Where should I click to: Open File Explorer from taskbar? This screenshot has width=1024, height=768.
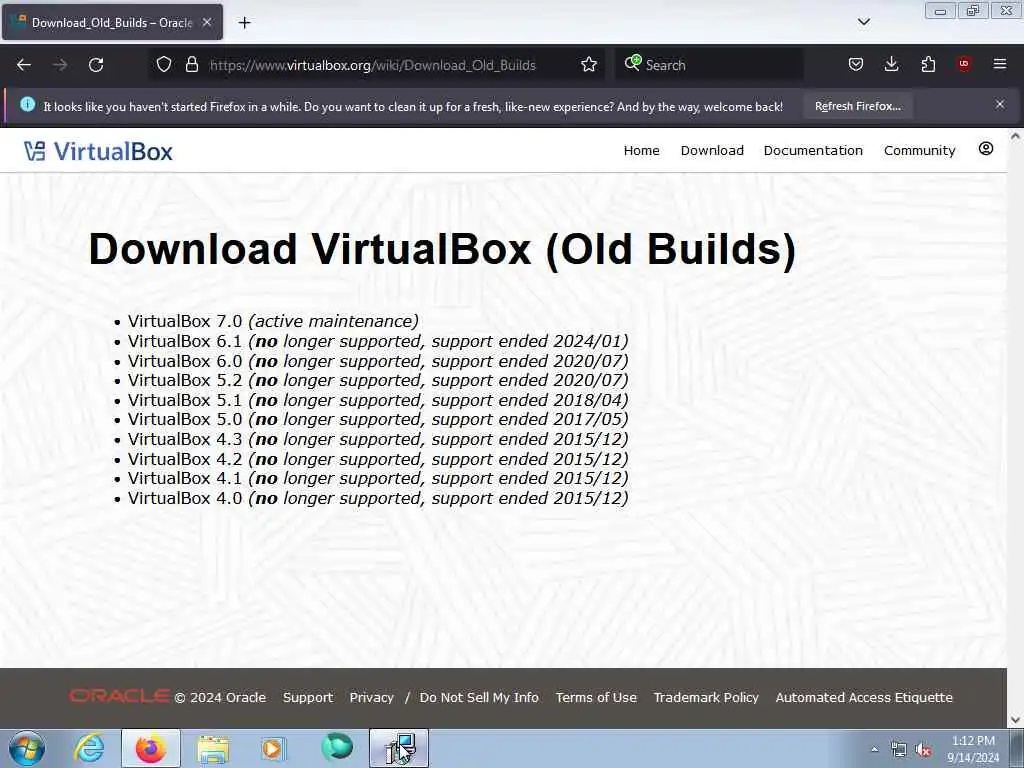(x=213, y=748)
